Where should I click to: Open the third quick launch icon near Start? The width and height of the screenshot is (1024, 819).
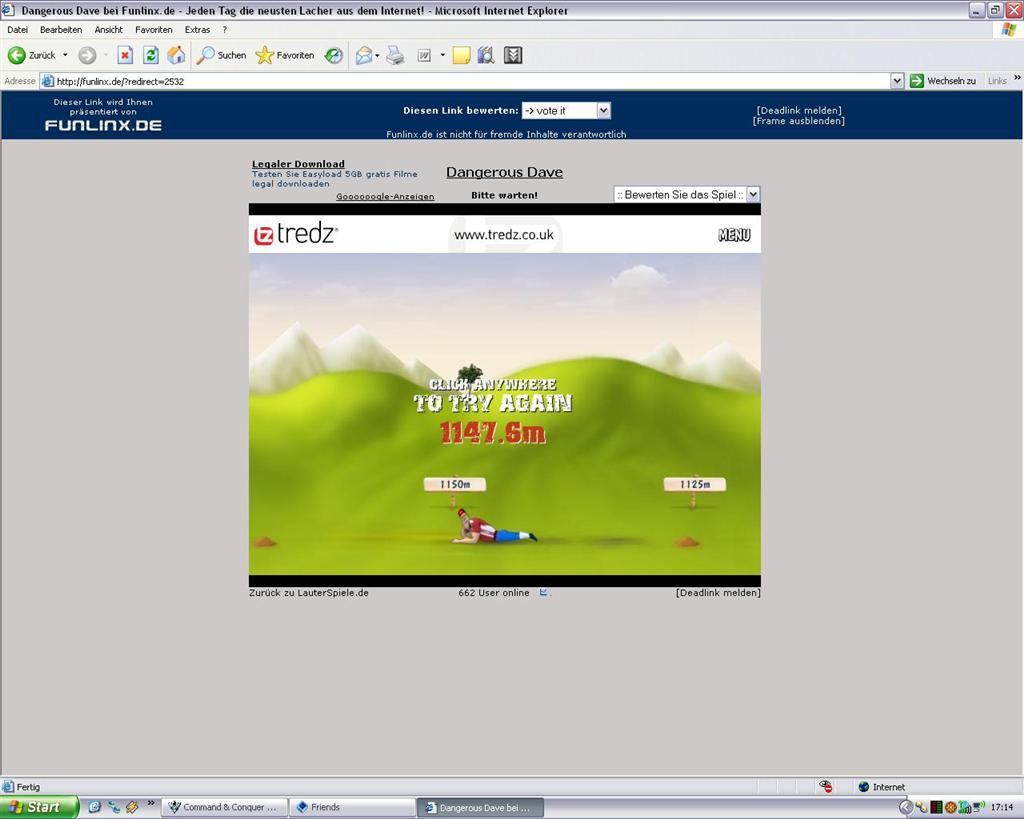coord(132,807)
